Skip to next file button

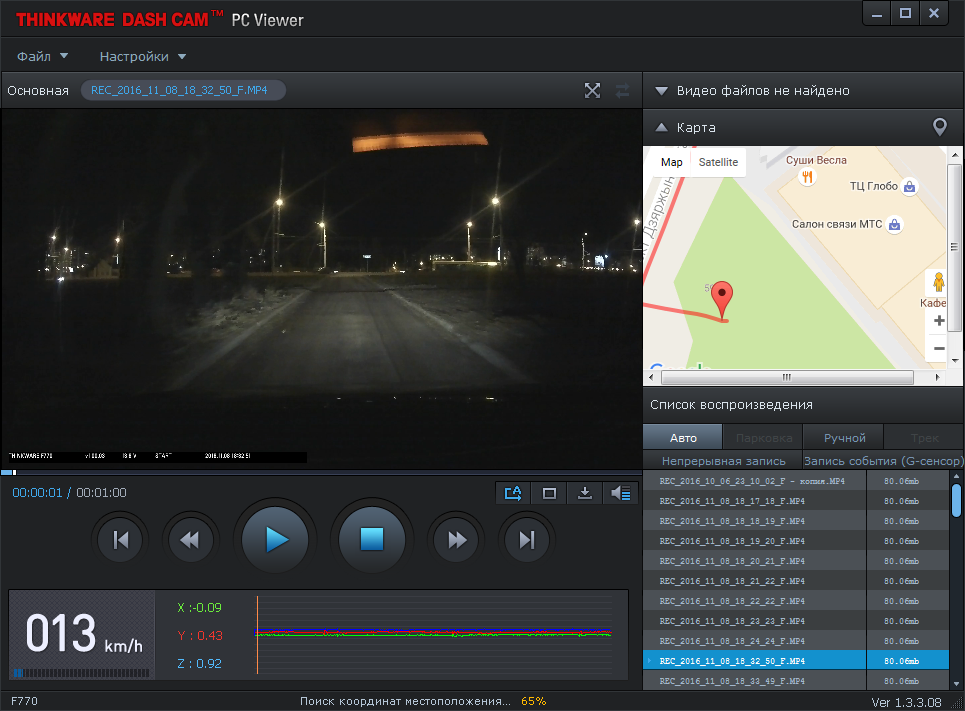pyautogui.click(x=527, y=540)
